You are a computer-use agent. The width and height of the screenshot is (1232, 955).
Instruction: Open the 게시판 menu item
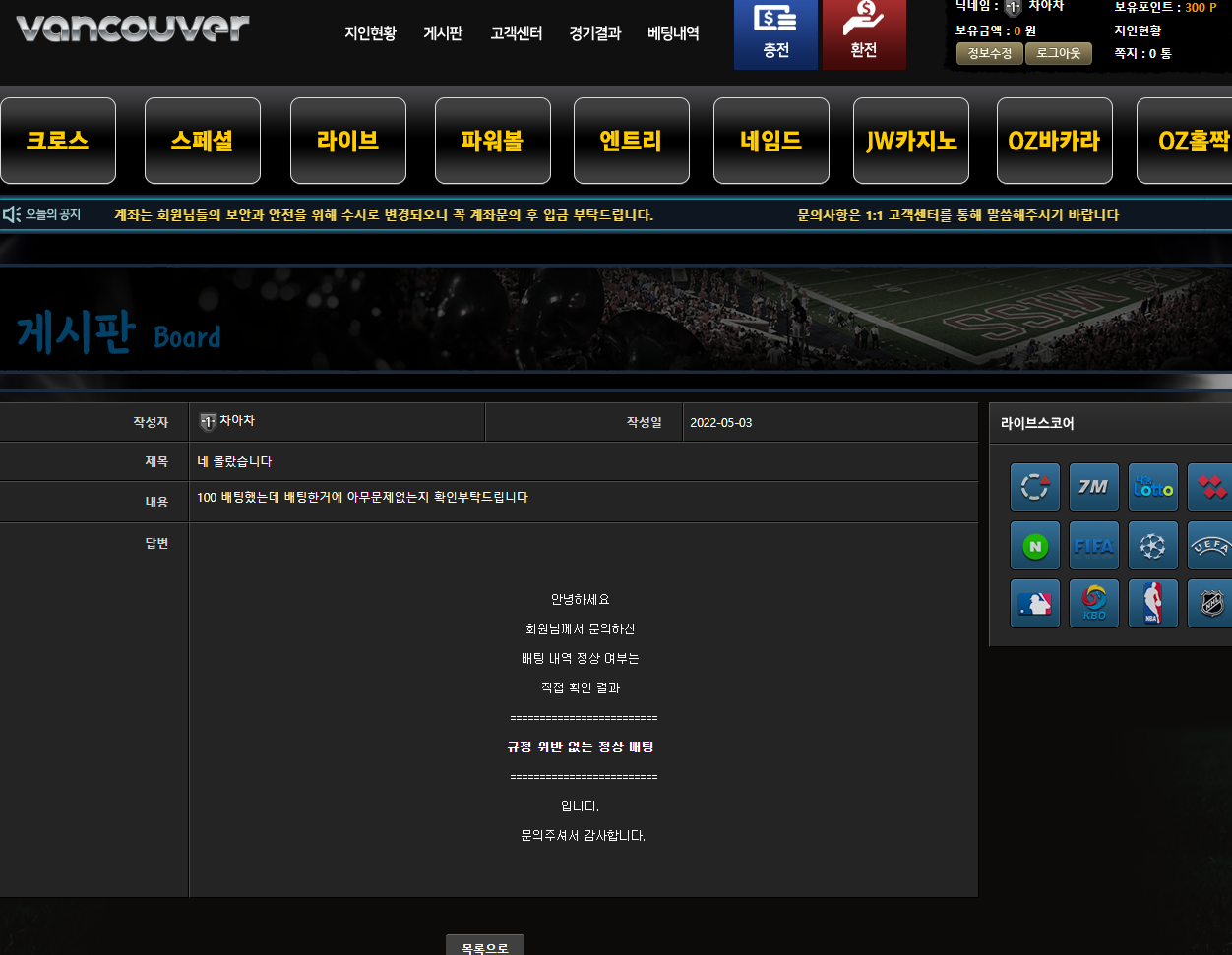[x=443, y=32]
